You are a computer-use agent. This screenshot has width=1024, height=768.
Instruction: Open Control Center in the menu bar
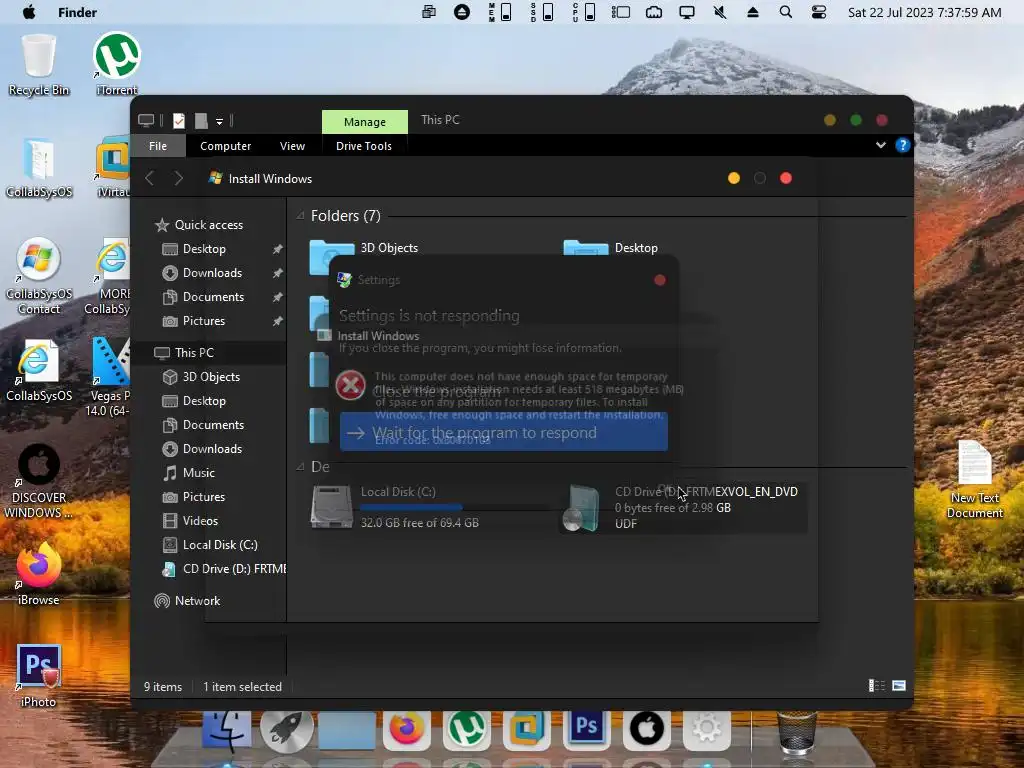818,12
